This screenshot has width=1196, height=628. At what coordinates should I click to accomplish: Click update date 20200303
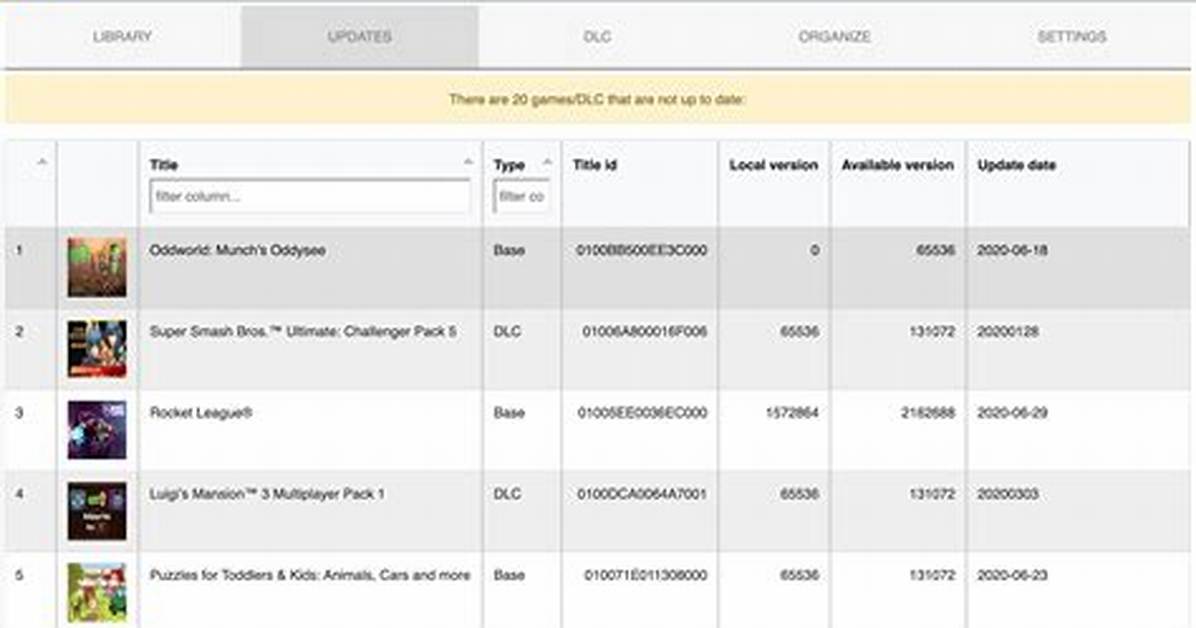pos(1008,494)
